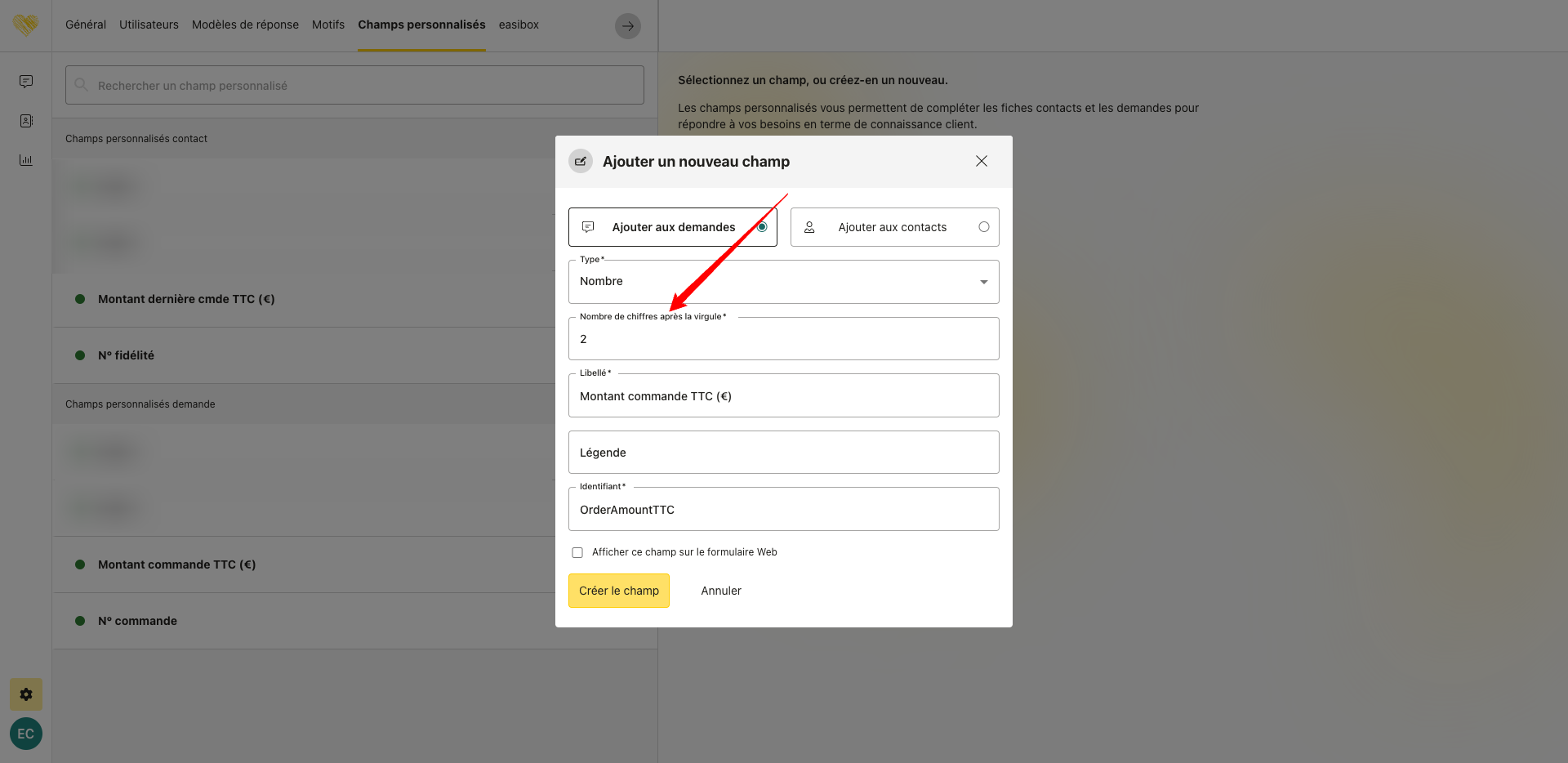1568x763 pixels.
Task: Focus the Identifiant field with OrderAmountTTC
Action: (783, 510)
